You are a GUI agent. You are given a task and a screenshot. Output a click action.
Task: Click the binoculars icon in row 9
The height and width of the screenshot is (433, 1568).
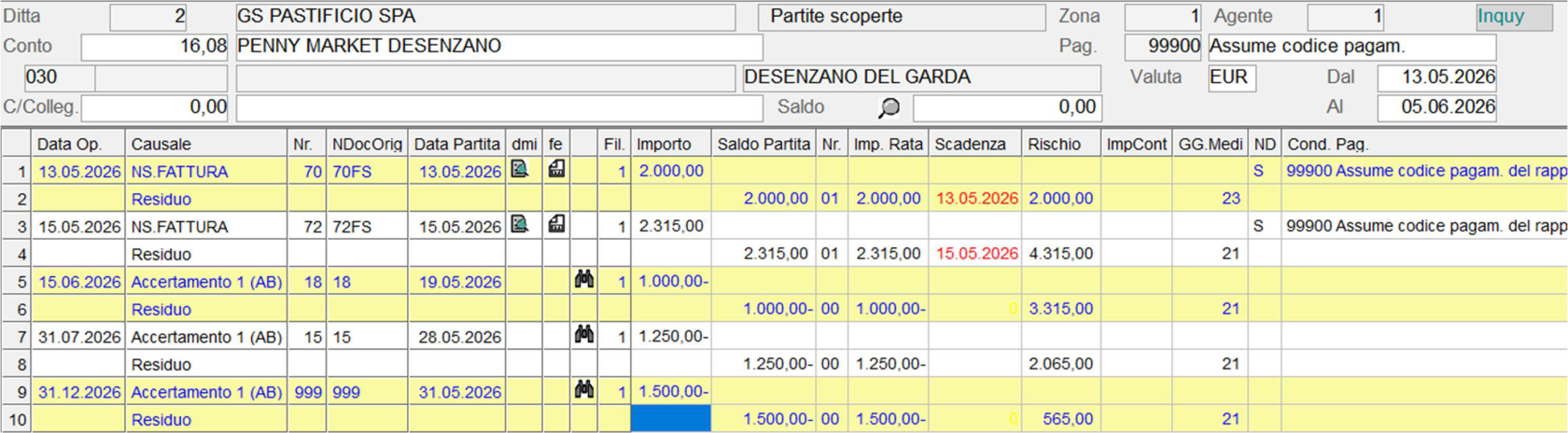(x=584, y=390)
